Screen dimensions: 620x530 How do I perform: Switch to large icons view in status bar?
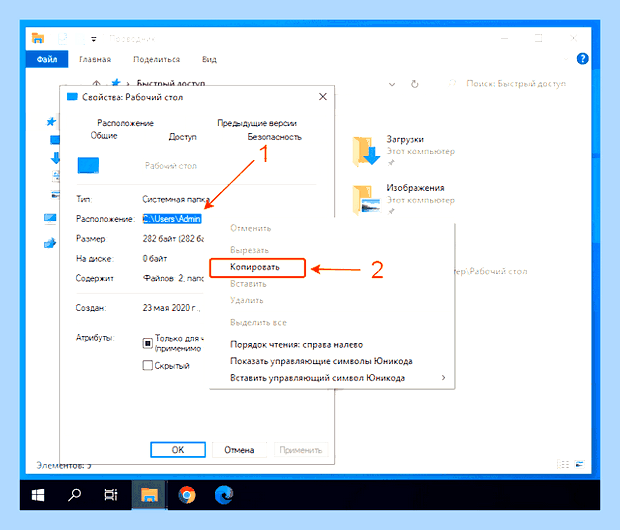[579, 464]
